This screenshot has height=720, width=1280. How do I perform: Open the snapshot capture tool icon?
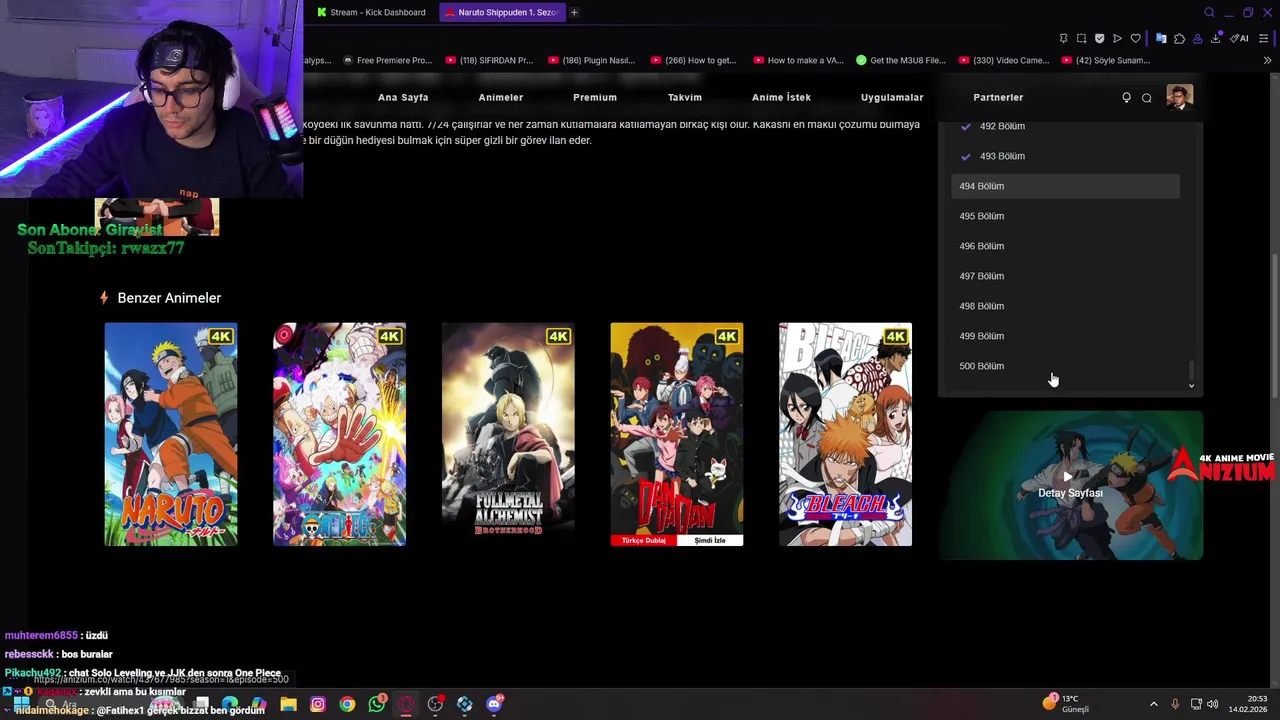click(x=1081, y=38)
